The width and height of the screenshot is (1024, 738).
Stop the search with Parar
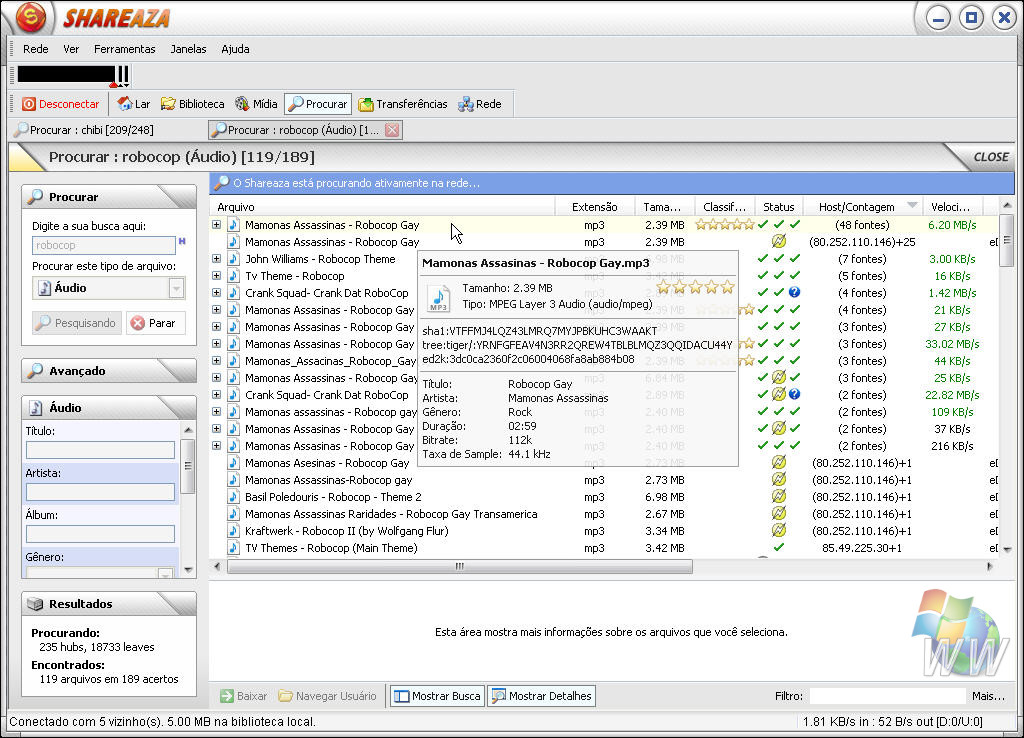(x=155, y=323)
